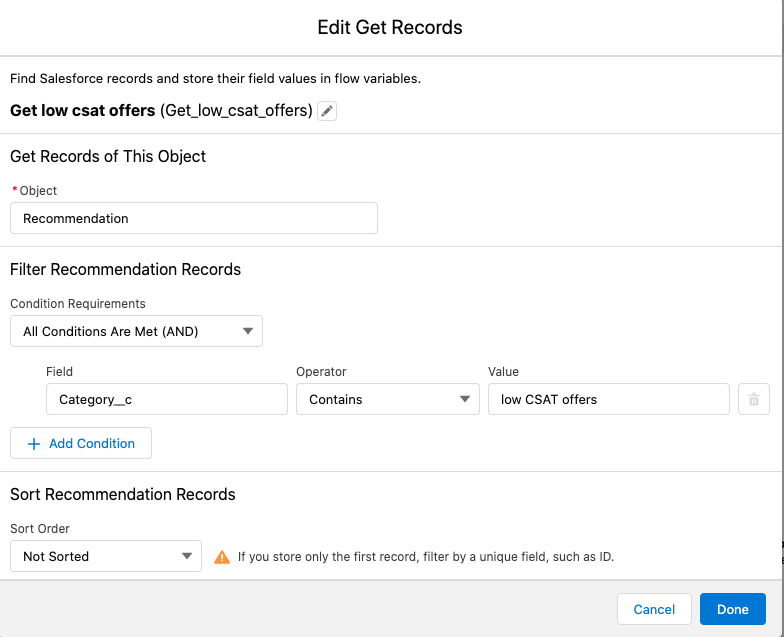Click the Filter Recommendation Records heading

coord(125,269)
